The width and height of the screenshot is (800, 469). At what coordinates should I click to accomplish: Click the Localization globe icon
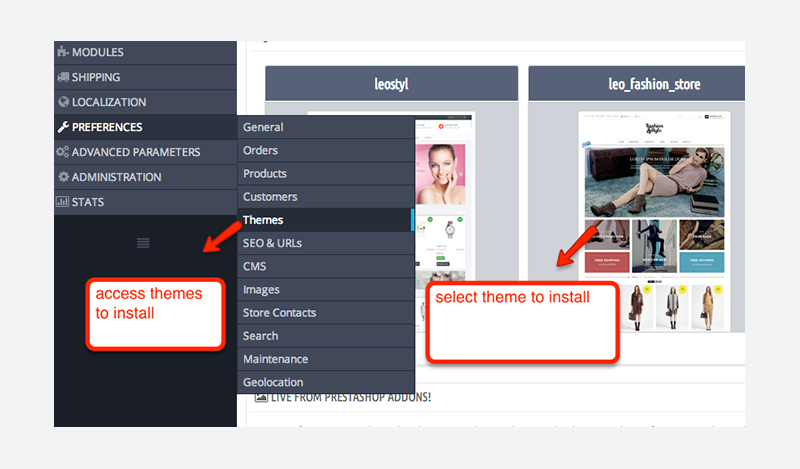[x=63, y=102]
